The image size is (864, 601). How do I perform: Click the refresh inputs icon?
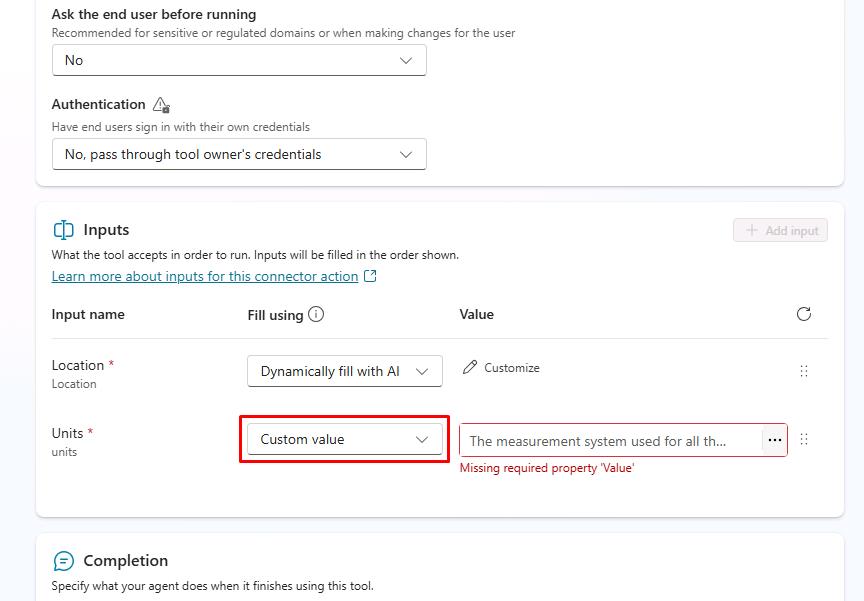803,314
